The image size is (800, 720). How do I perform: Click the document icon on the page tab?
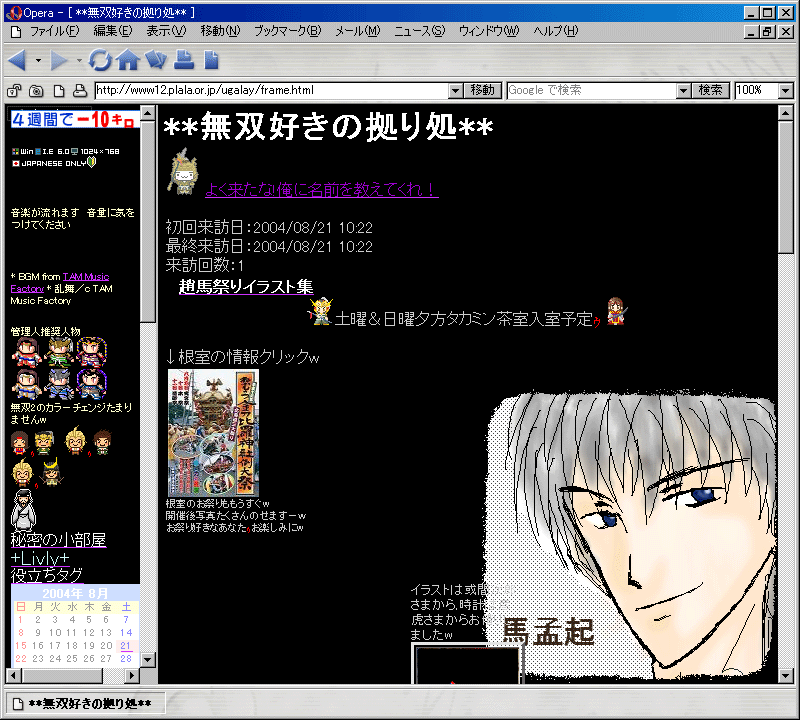(18, 704)
